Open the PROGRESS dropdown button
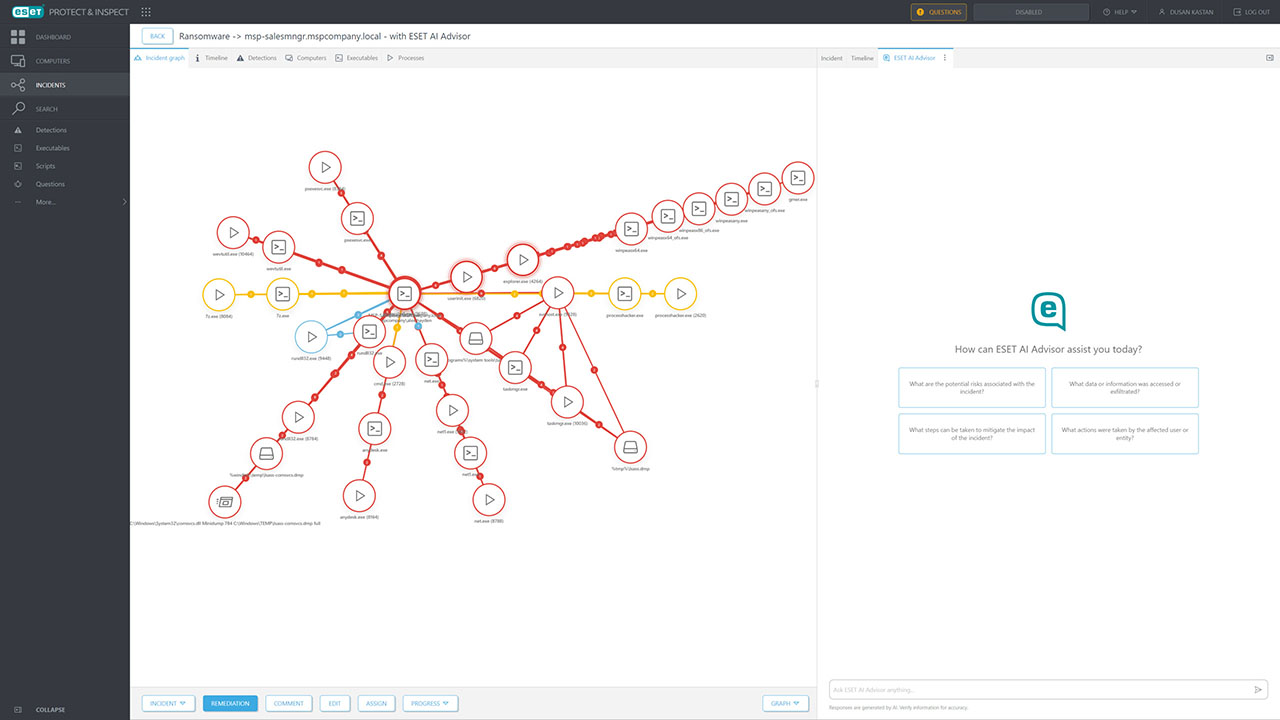The width and height of the screenshot is (1280, 720). point(431,703)
